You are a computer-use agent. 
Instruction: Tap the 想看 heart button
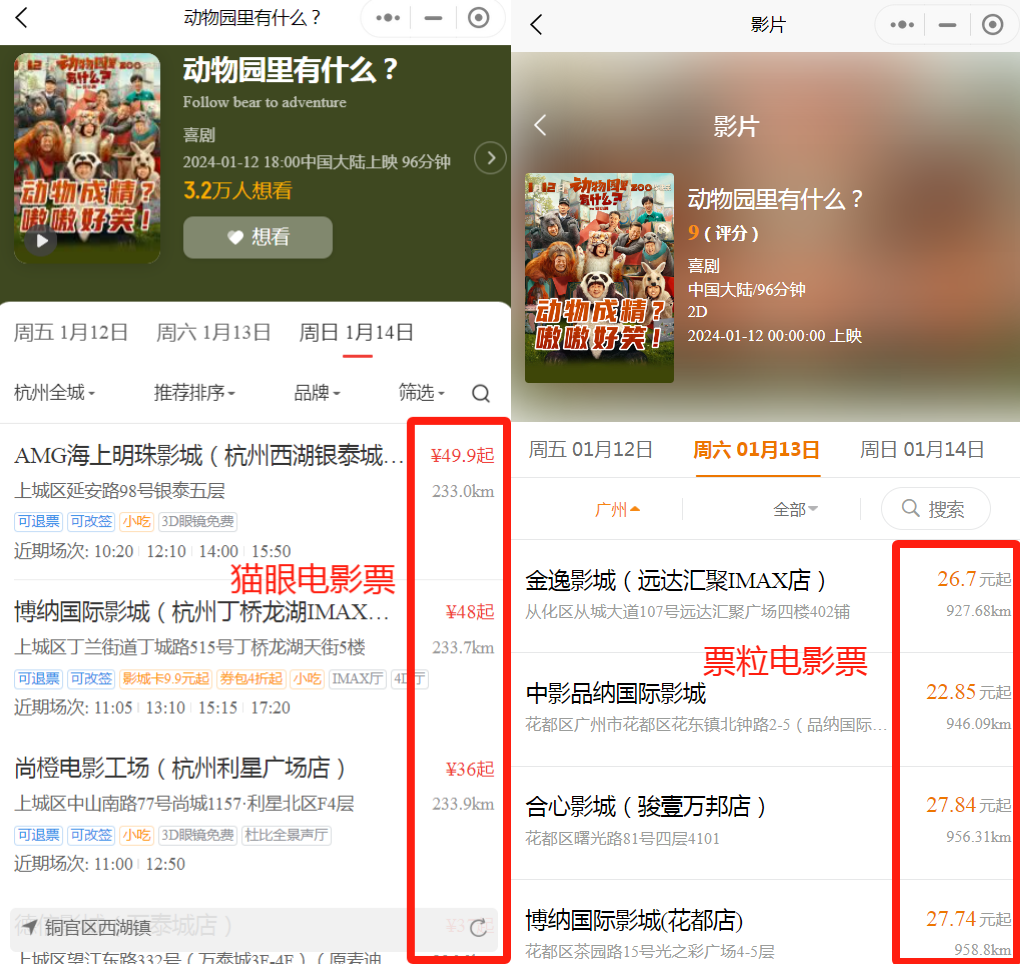(x=258, y=237)
